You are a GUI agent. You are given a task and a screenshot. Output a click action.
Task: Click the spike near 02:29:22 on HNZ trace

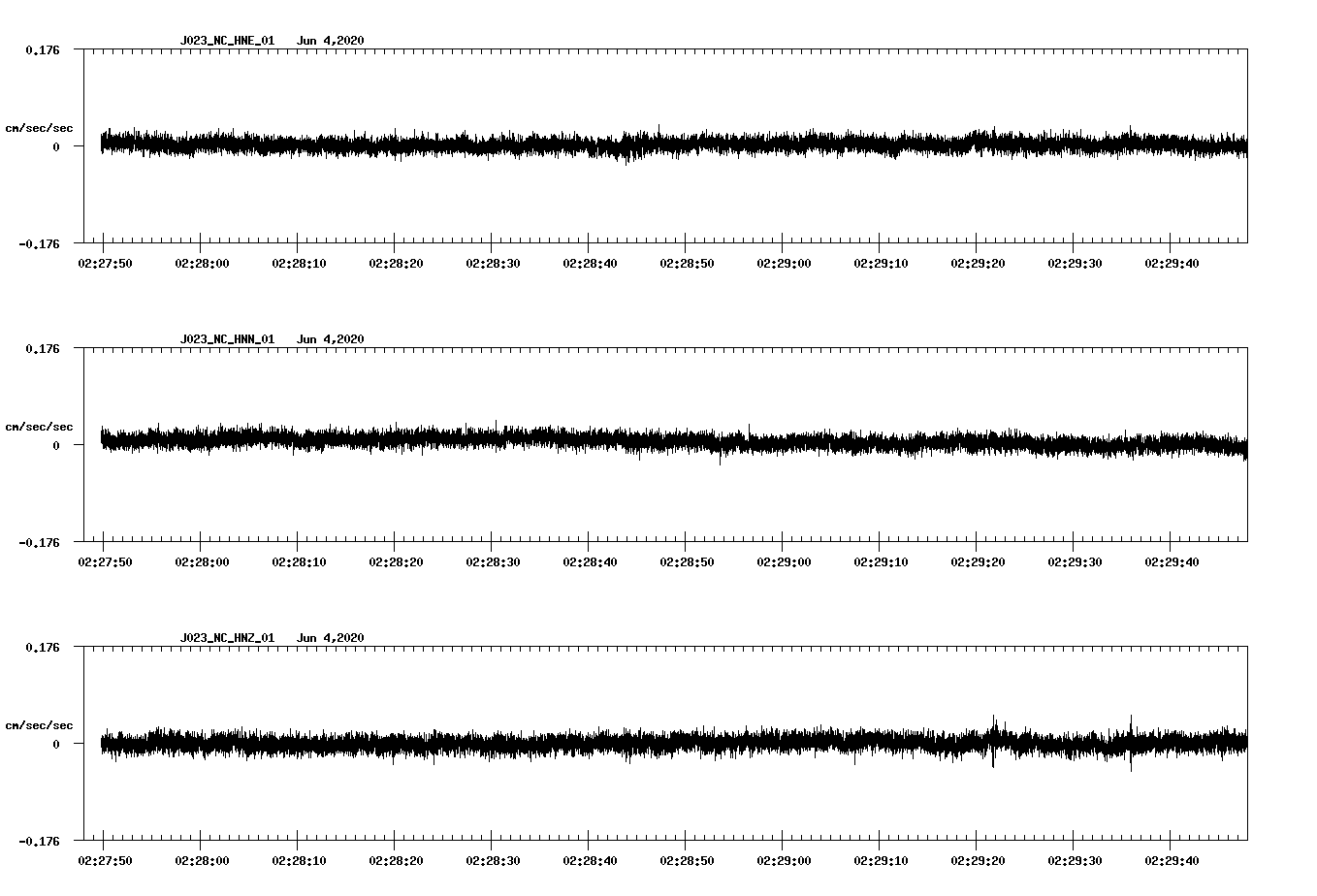(993, 741)
